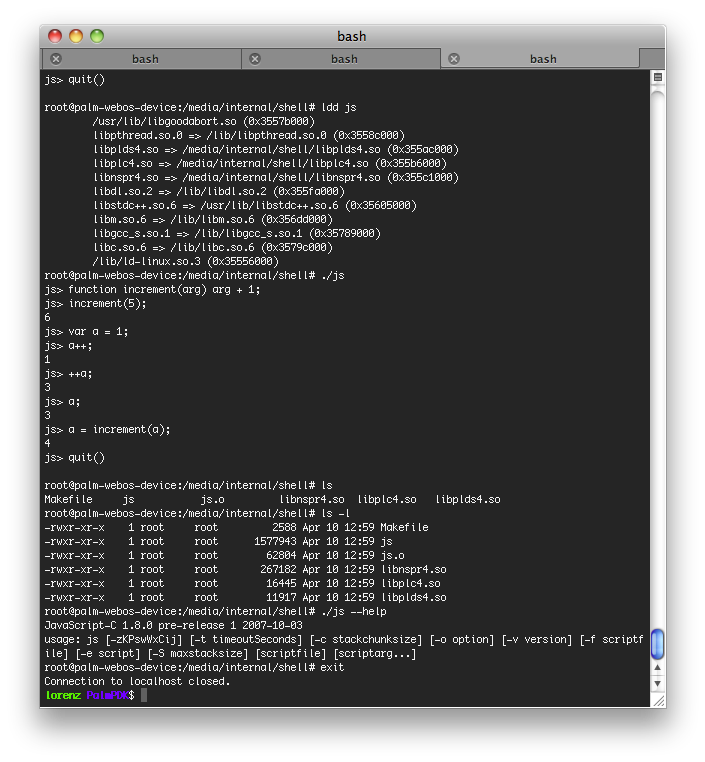Click the './js --help' command line

tap(215, 612)
